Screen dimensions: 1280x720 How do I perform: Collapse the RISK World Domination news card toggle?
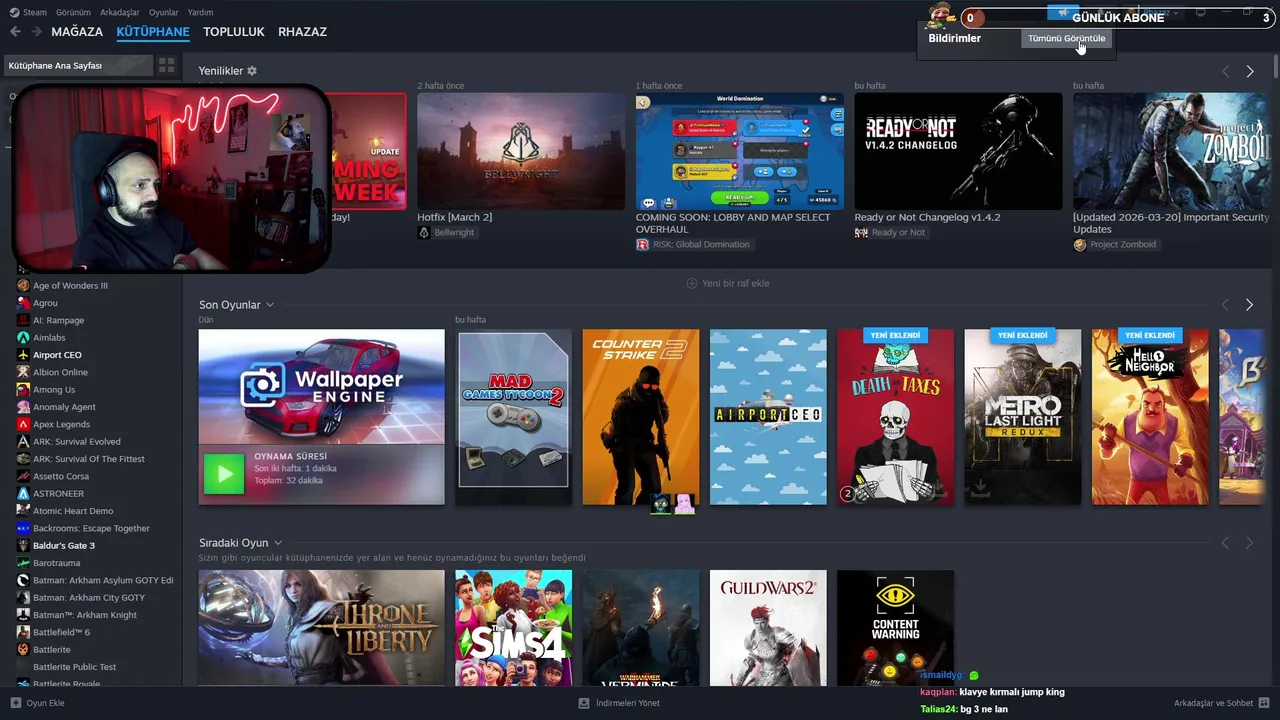point(643,102)
